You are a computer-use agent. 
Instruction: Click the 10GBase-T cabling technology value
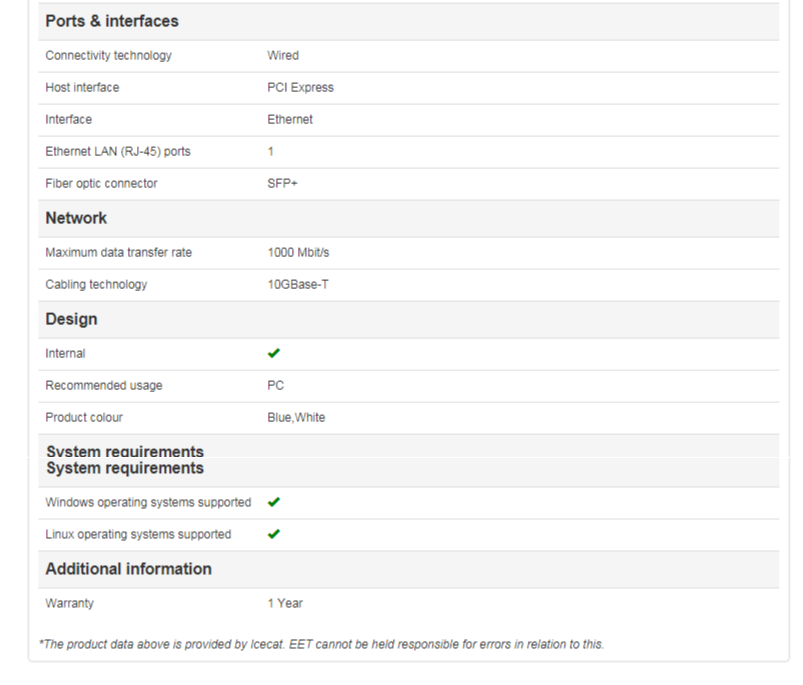[298, 285]
